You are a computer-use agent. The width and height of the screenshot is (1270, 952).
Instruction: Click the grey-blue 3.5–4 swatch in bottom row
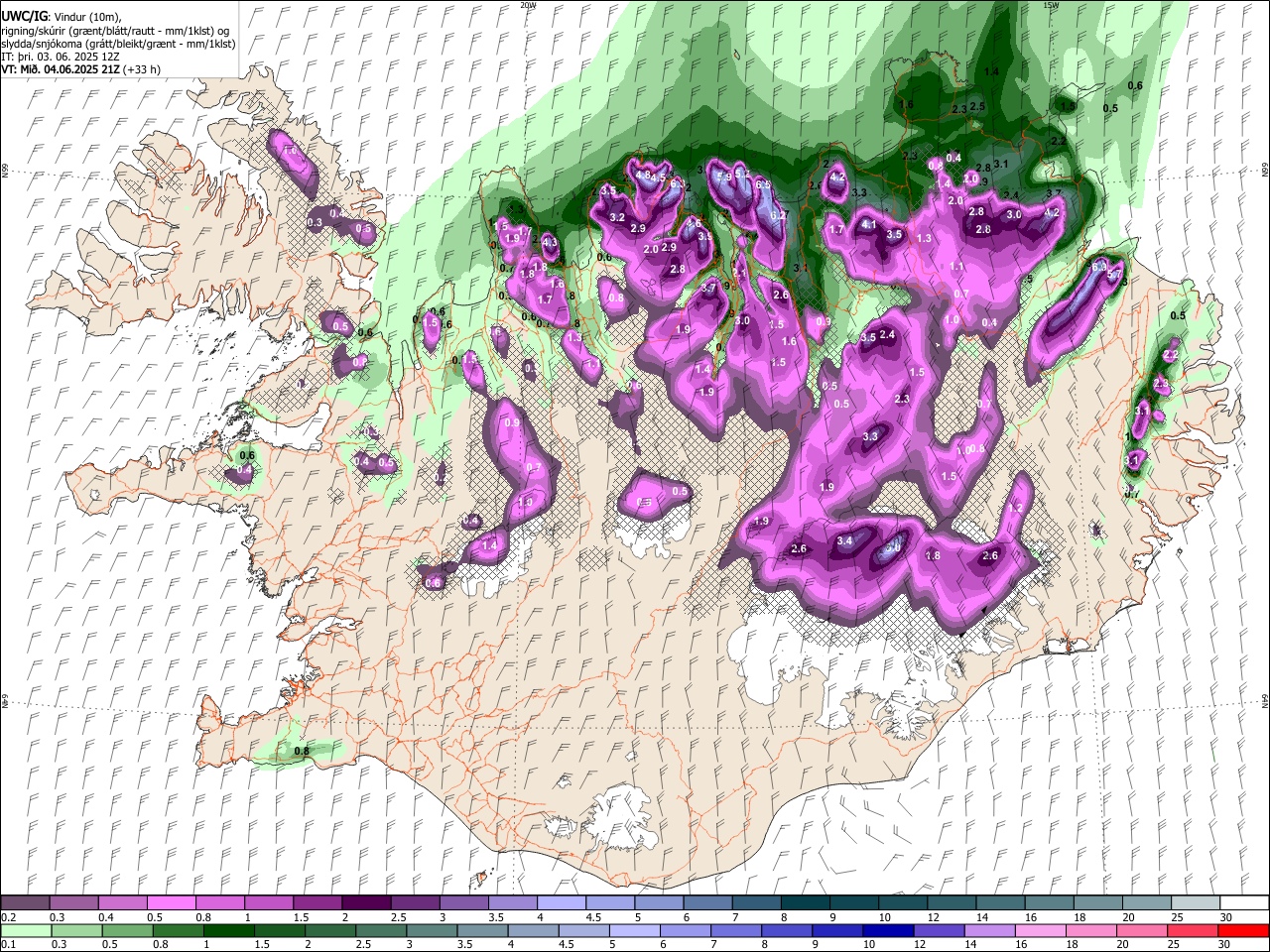pos(483,930)
